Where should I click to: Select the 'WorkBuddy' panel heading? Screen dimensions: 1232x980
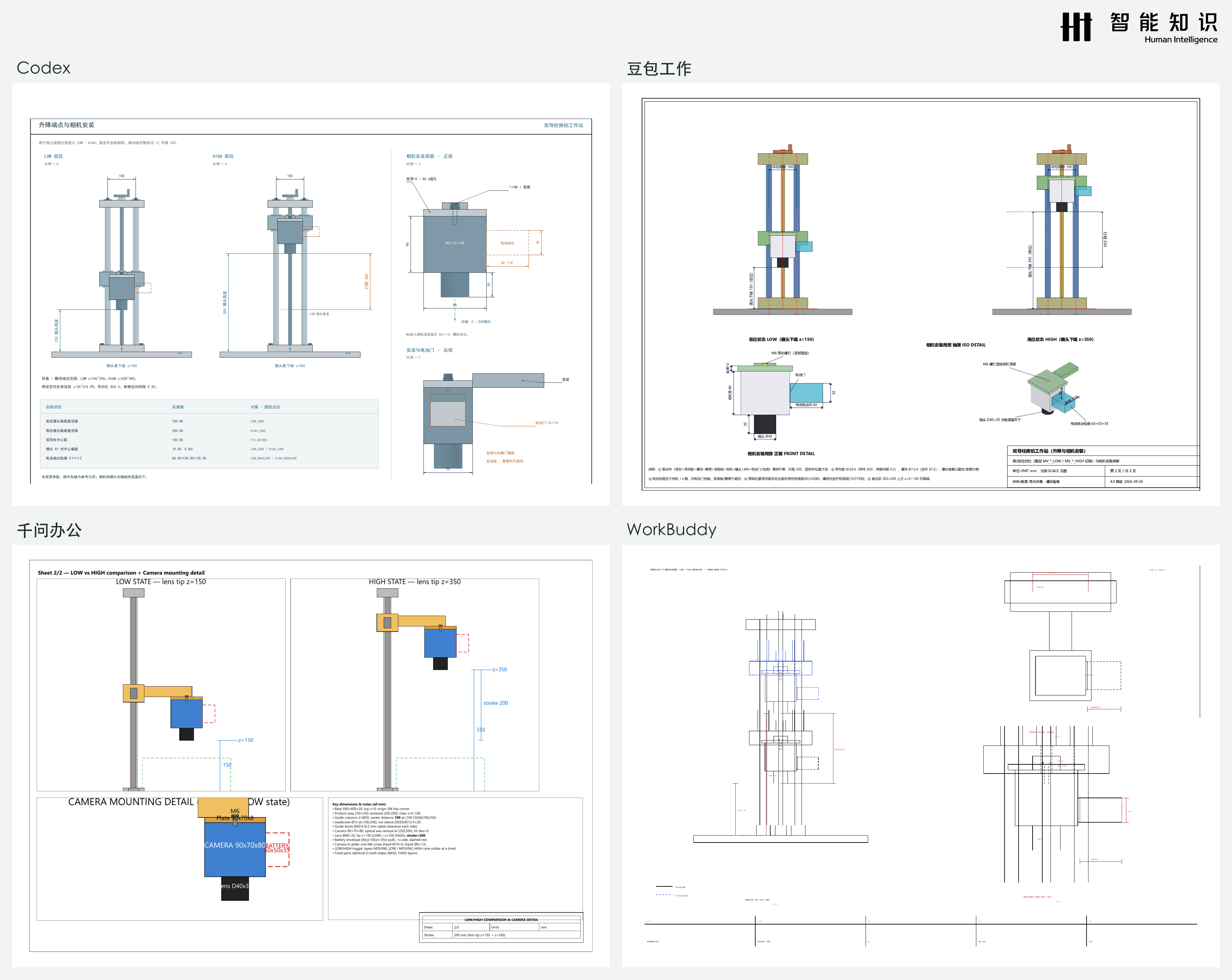[x=671, y=530]
